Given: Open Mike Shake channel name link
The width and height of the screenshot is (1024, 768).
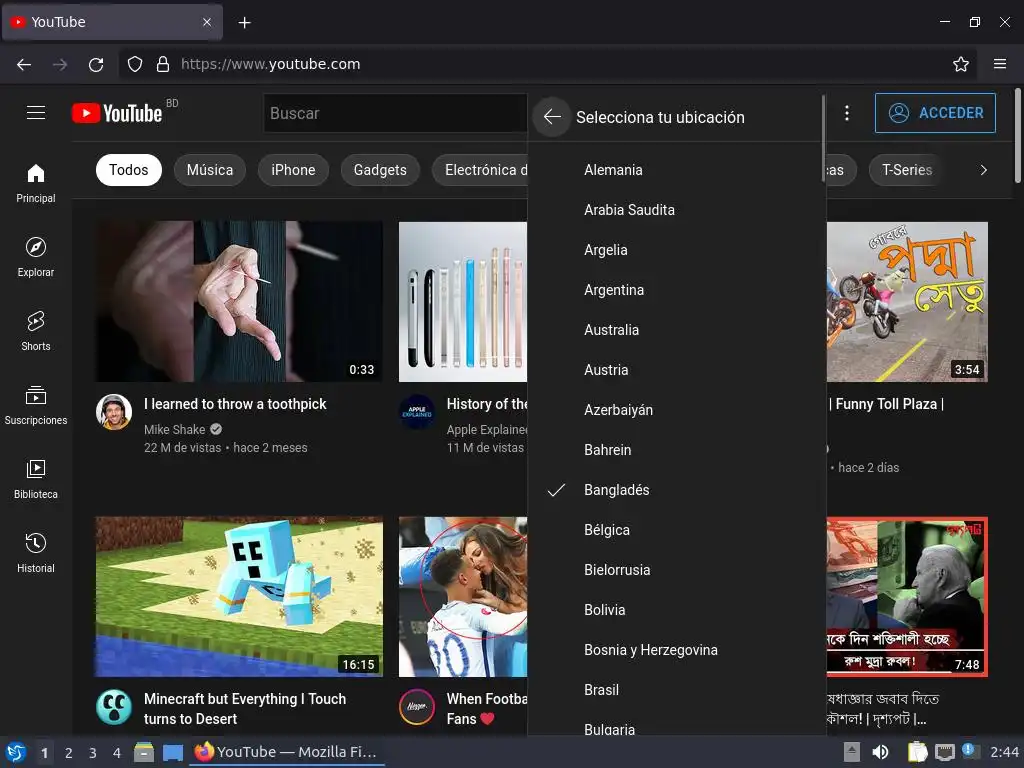Looking at the screenshot, I should 174,429.
